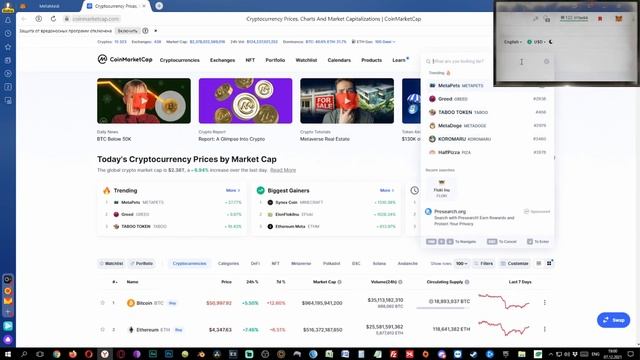Open the English language dropdown

(x=513, y=42)
